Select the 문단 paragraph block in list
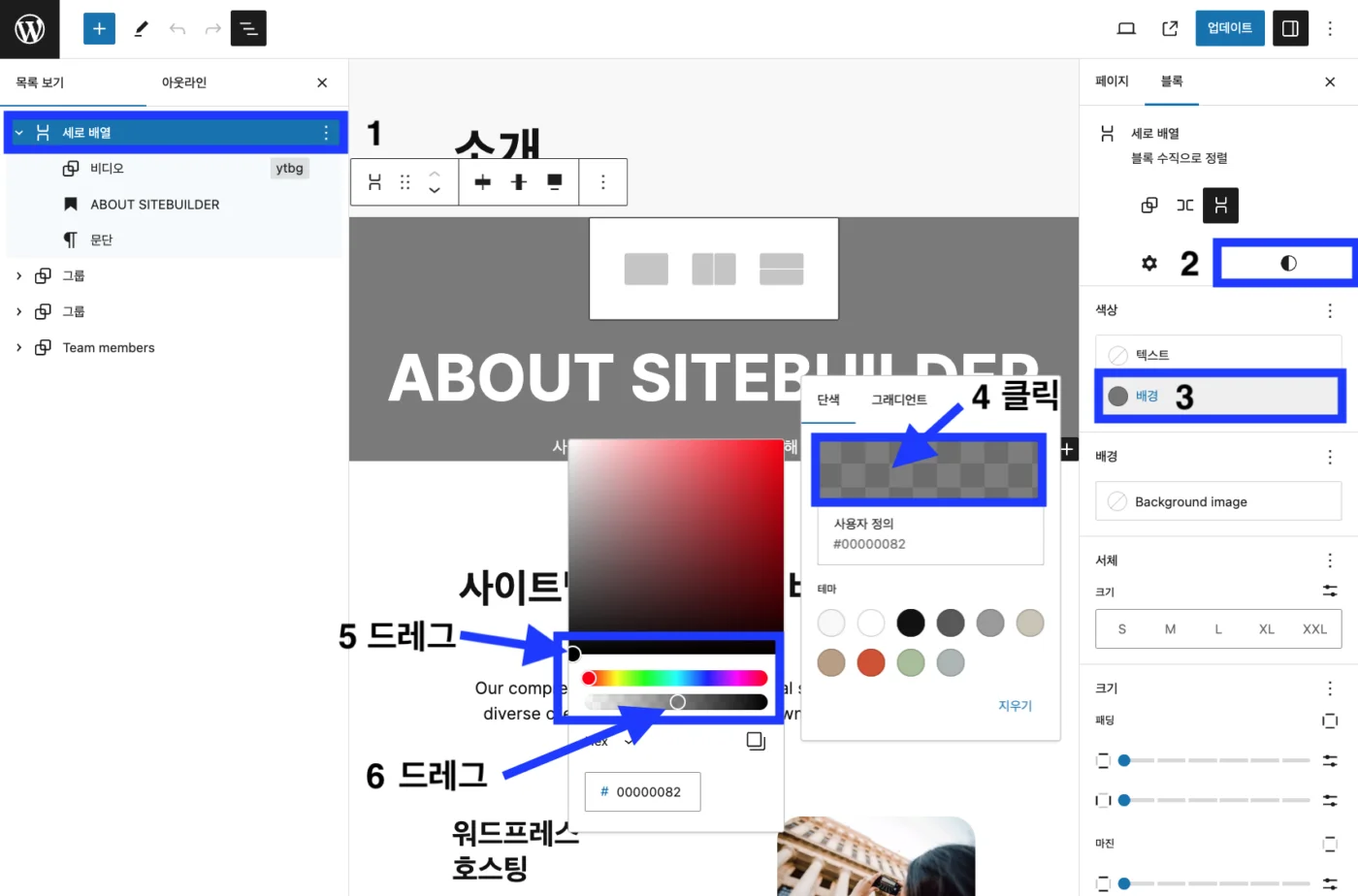The height and width of the screenshot is (896, 1358). pos(101,240)
